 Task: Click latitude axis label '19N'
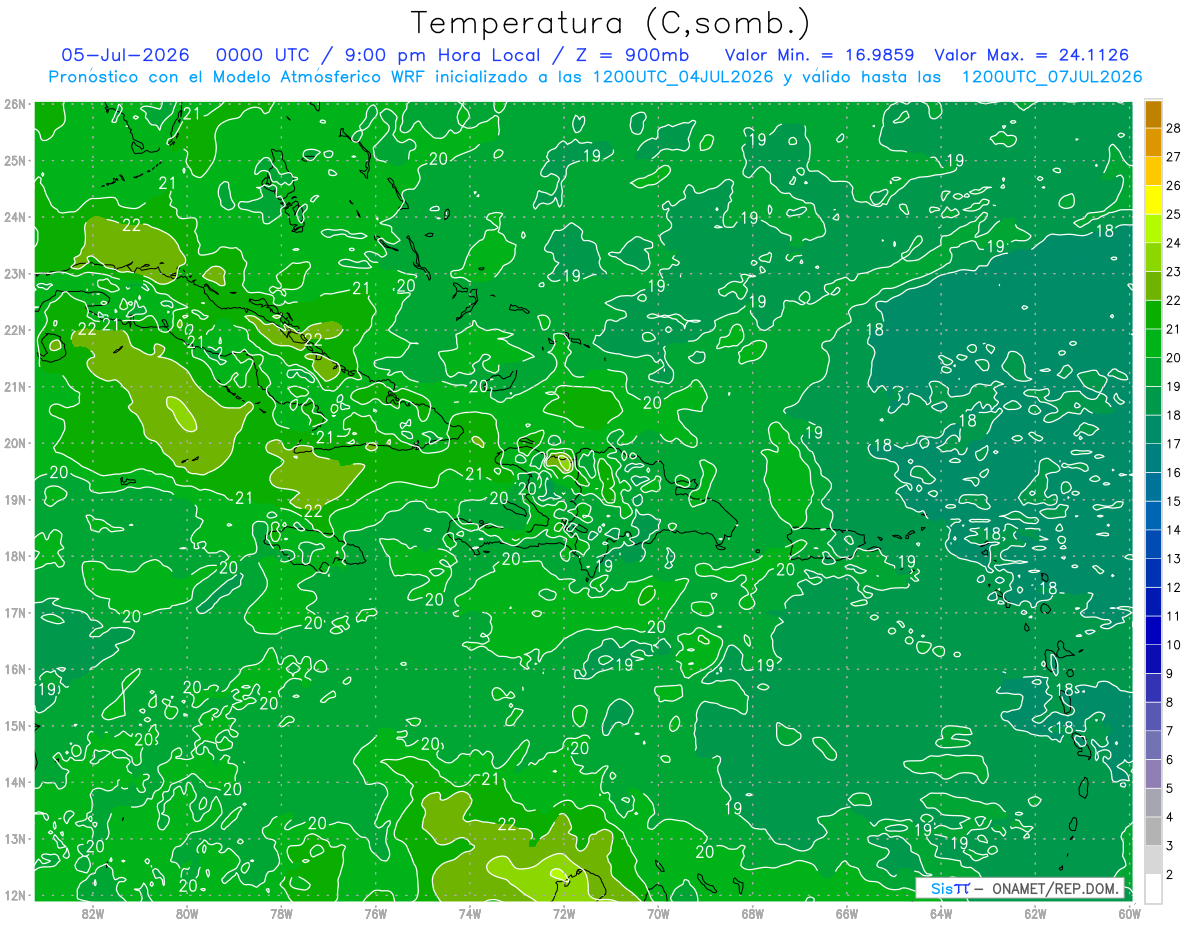click(x=15, y=499)
